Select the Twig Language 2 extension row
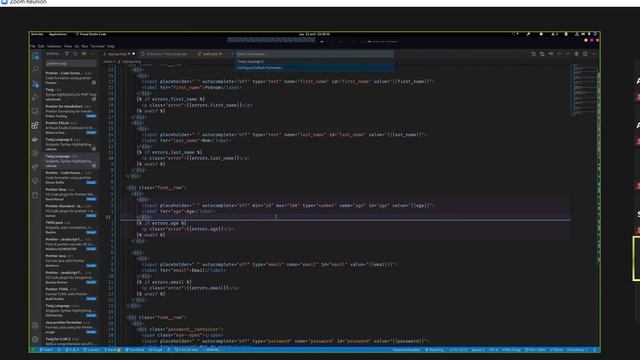 point(71,144)
